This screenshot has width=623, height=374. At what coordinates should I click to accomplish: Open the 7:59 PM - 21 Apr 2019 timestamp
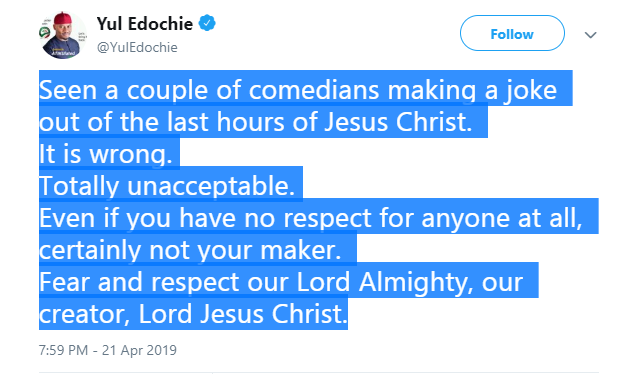[108, 350]
